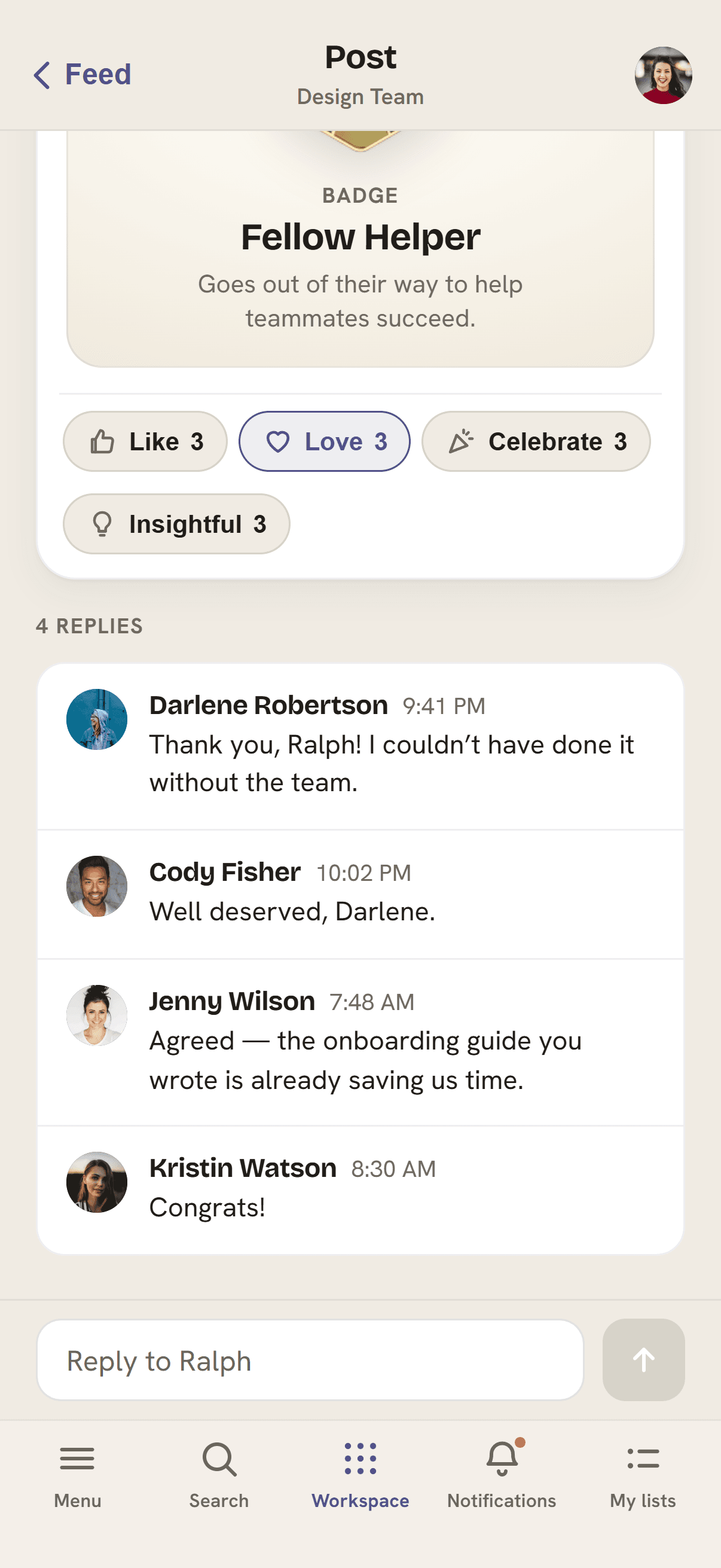
Task: Open the Menu tab
Action: click(x=77, y=1475)
